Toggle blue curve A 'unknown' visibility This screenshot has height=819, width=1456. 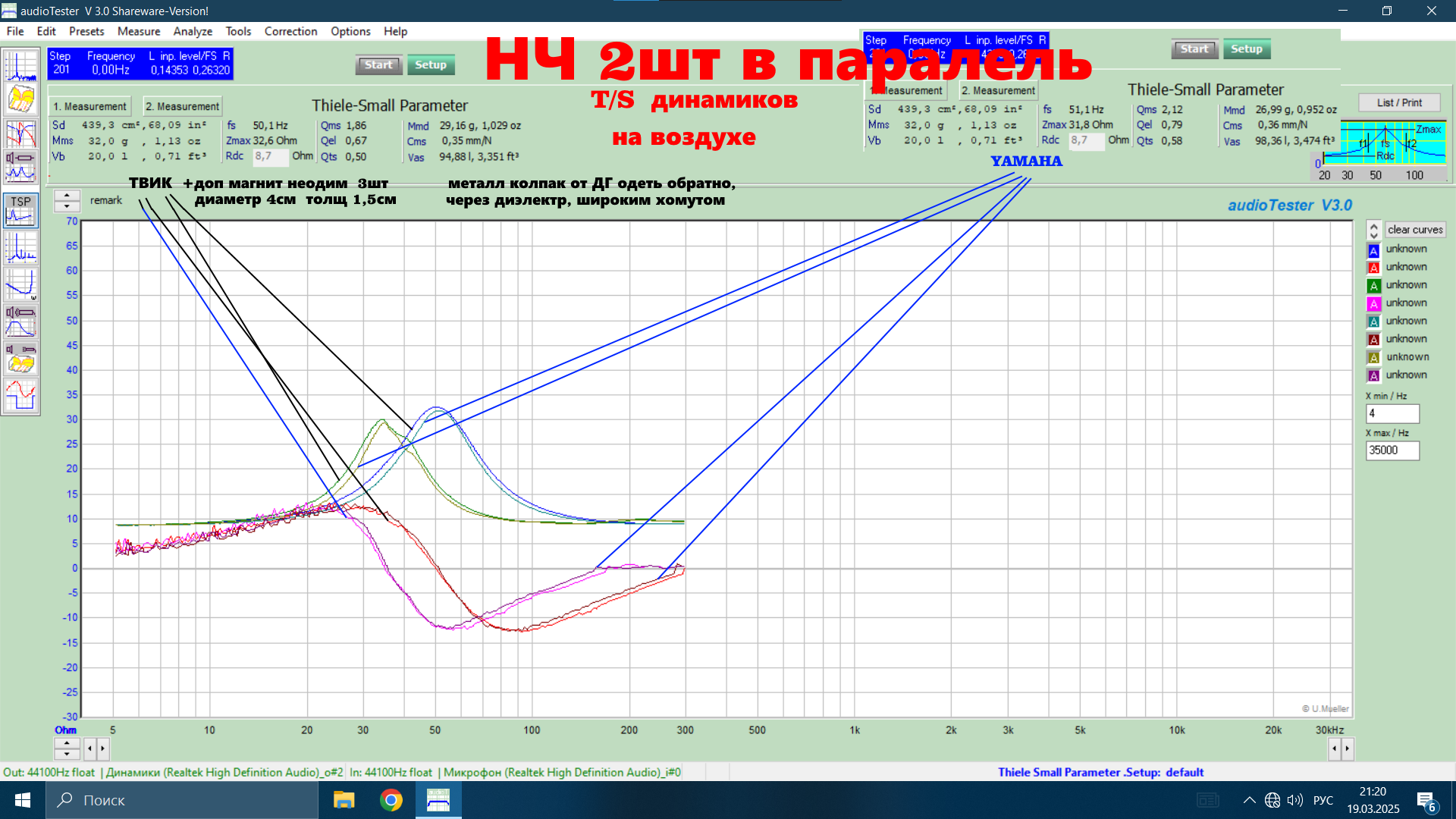click(x=1373, y=249)
